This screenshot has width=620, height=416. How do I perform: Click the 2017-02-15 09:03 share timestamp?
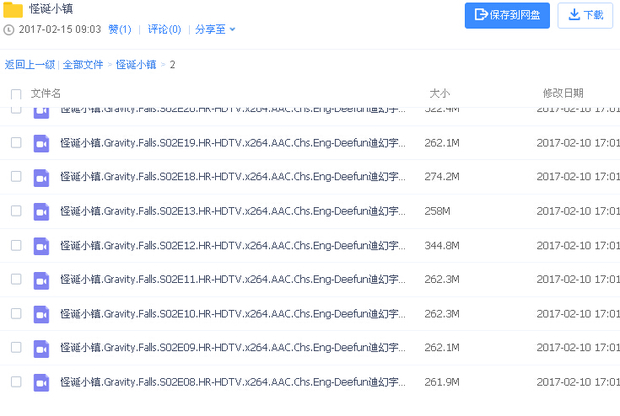point(60,29)
